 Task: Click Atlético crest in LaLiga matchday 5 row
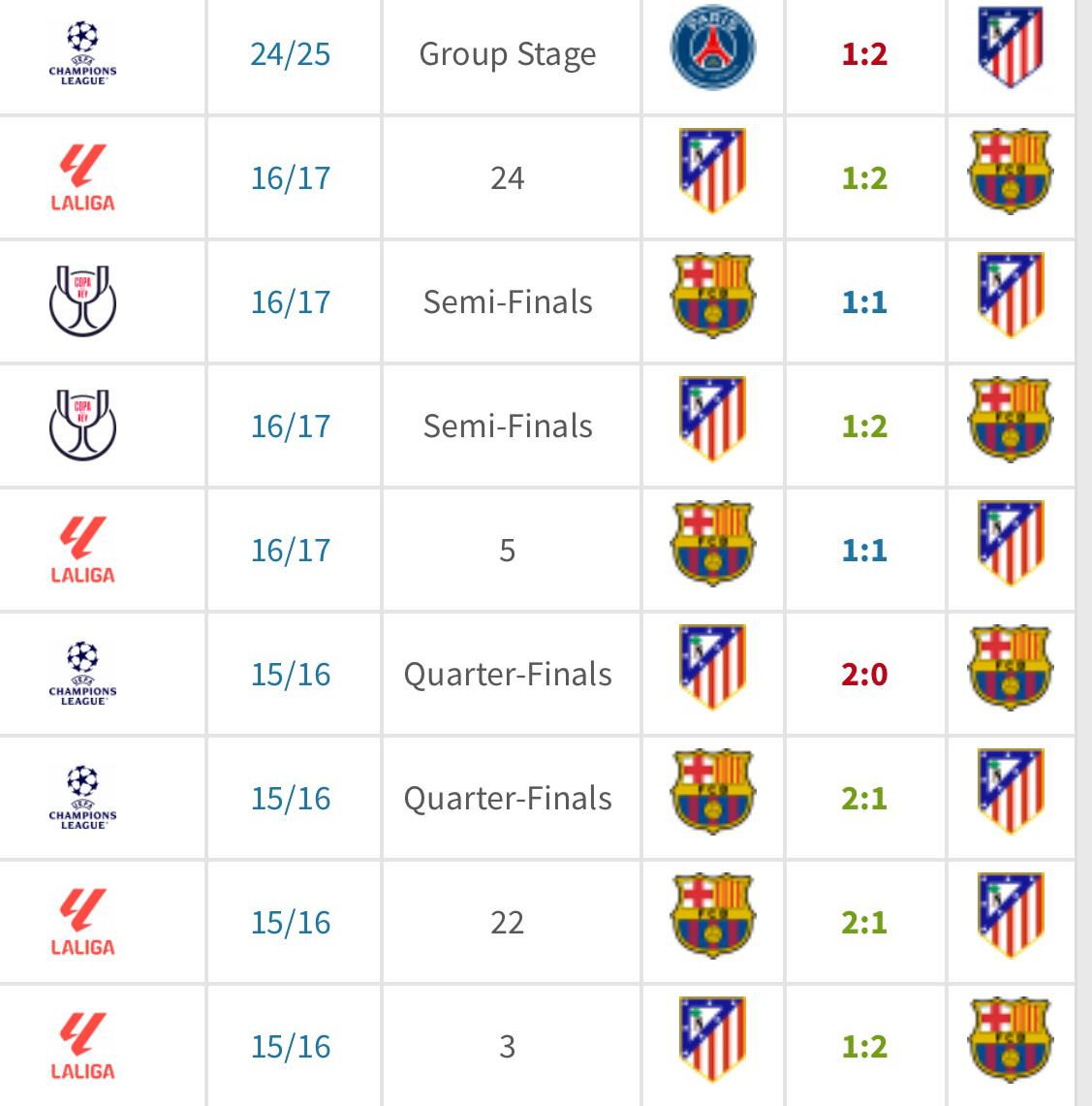(1011, 543)
